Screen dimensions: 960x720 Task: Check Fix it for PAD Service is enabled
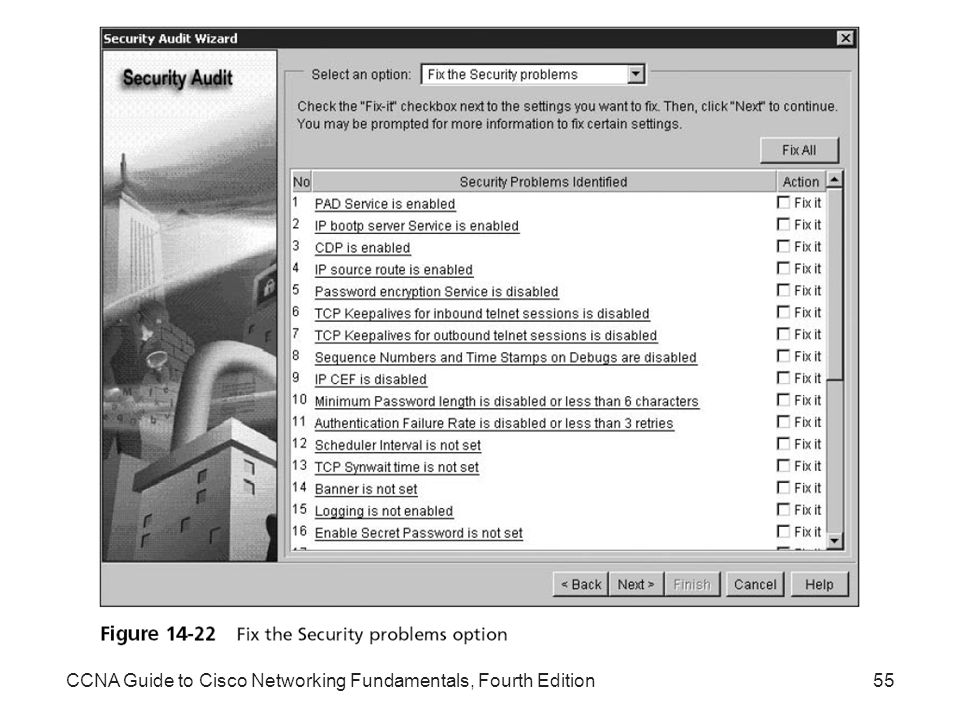click(783, 203)
